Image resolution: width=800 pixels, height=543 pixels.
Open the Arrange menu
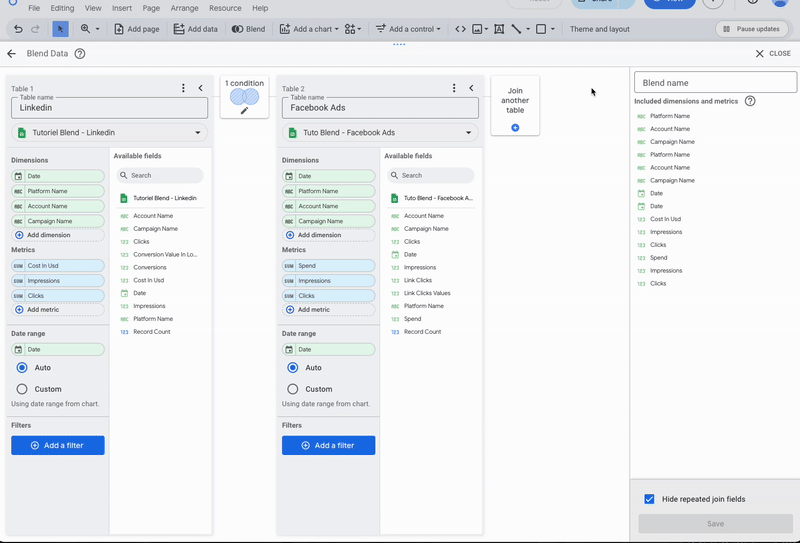pos(184,8)
